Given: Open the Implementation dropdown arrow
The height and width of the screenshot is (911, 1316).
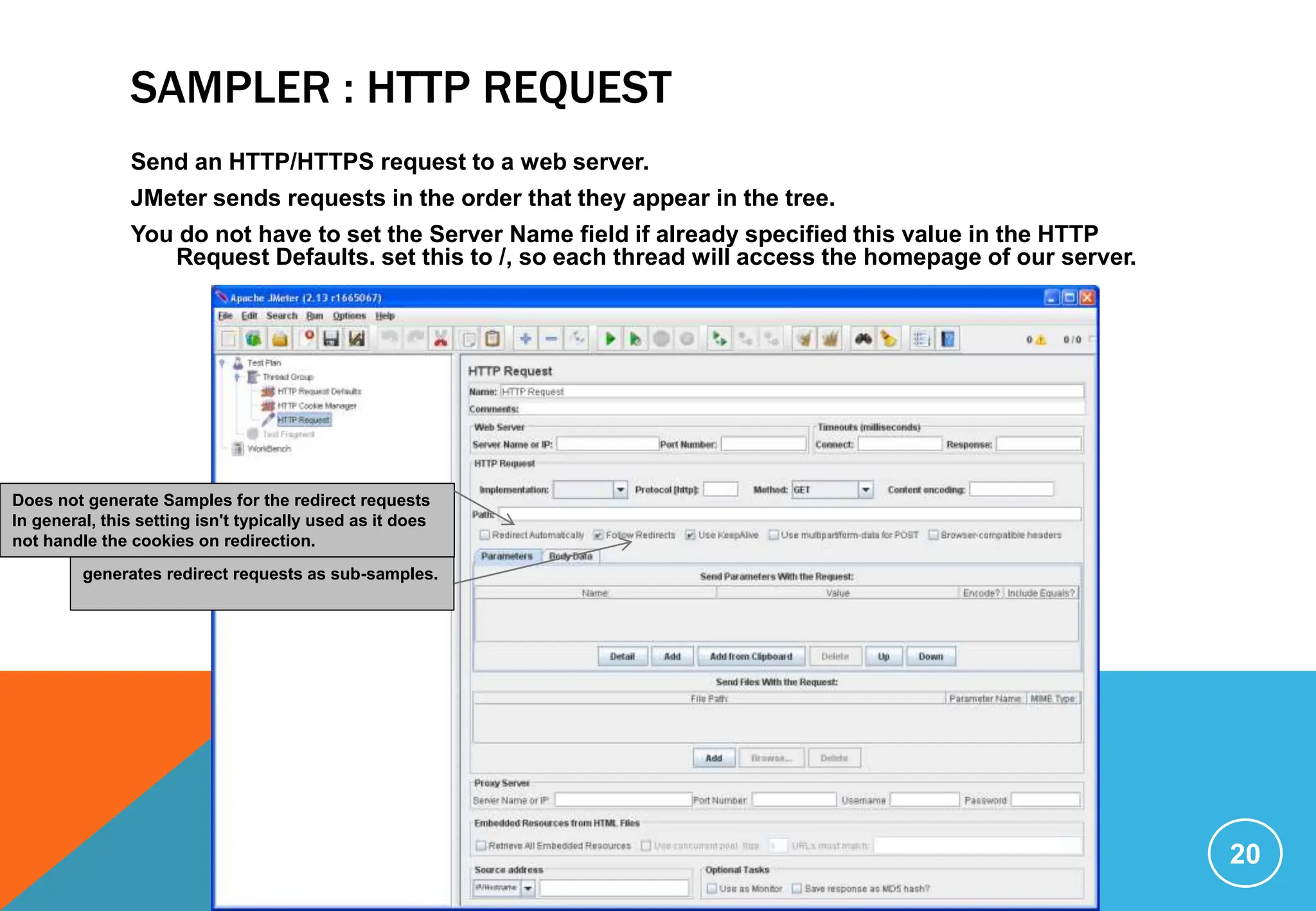Looking at the screenshot, I should pyautogui.click(x=620, y=490).
